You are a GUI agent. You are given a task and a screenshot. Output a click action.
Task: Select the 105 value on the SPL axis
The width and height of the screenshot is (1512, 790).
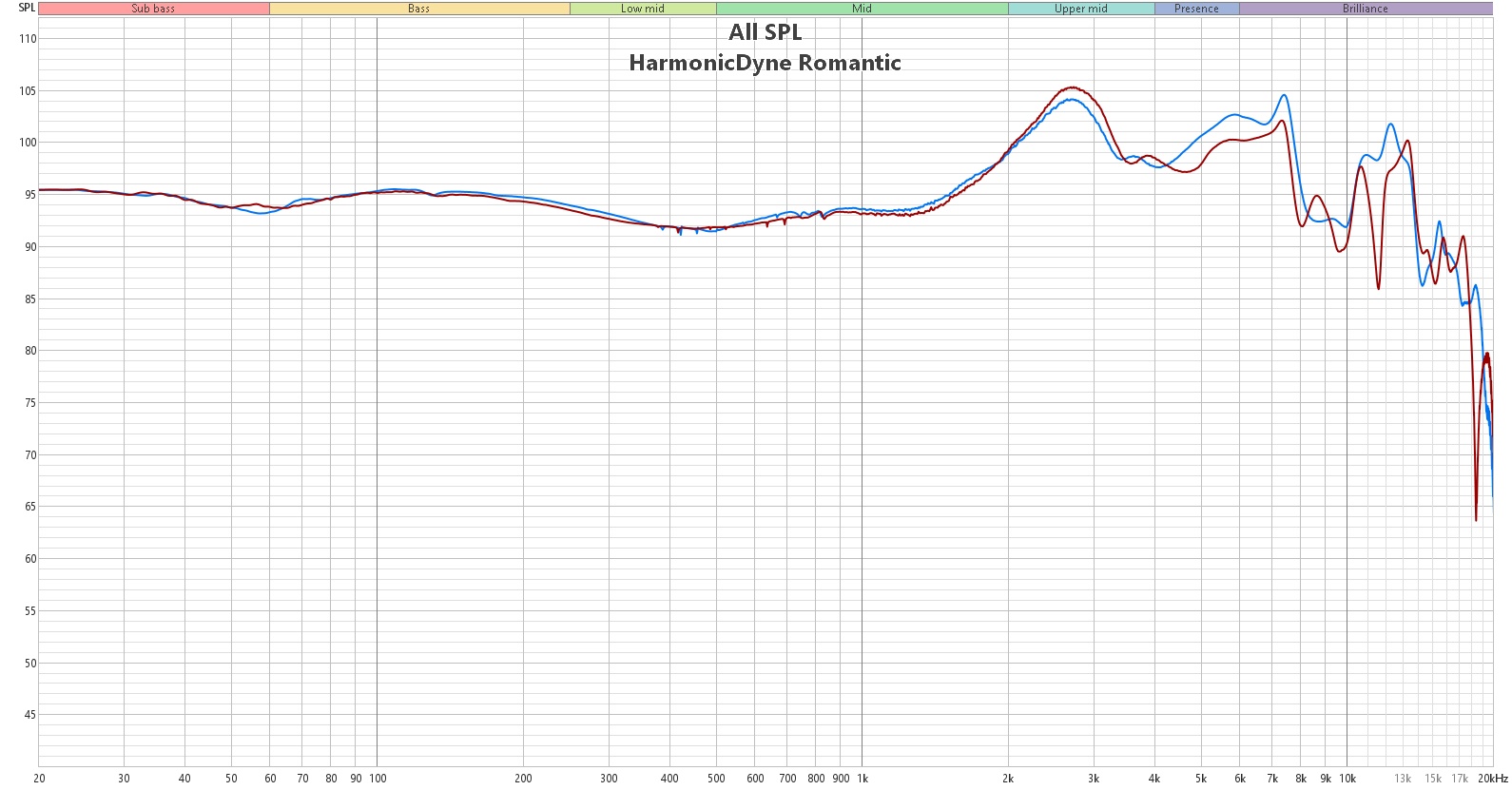pyautogui.click(x=27, y=91)
